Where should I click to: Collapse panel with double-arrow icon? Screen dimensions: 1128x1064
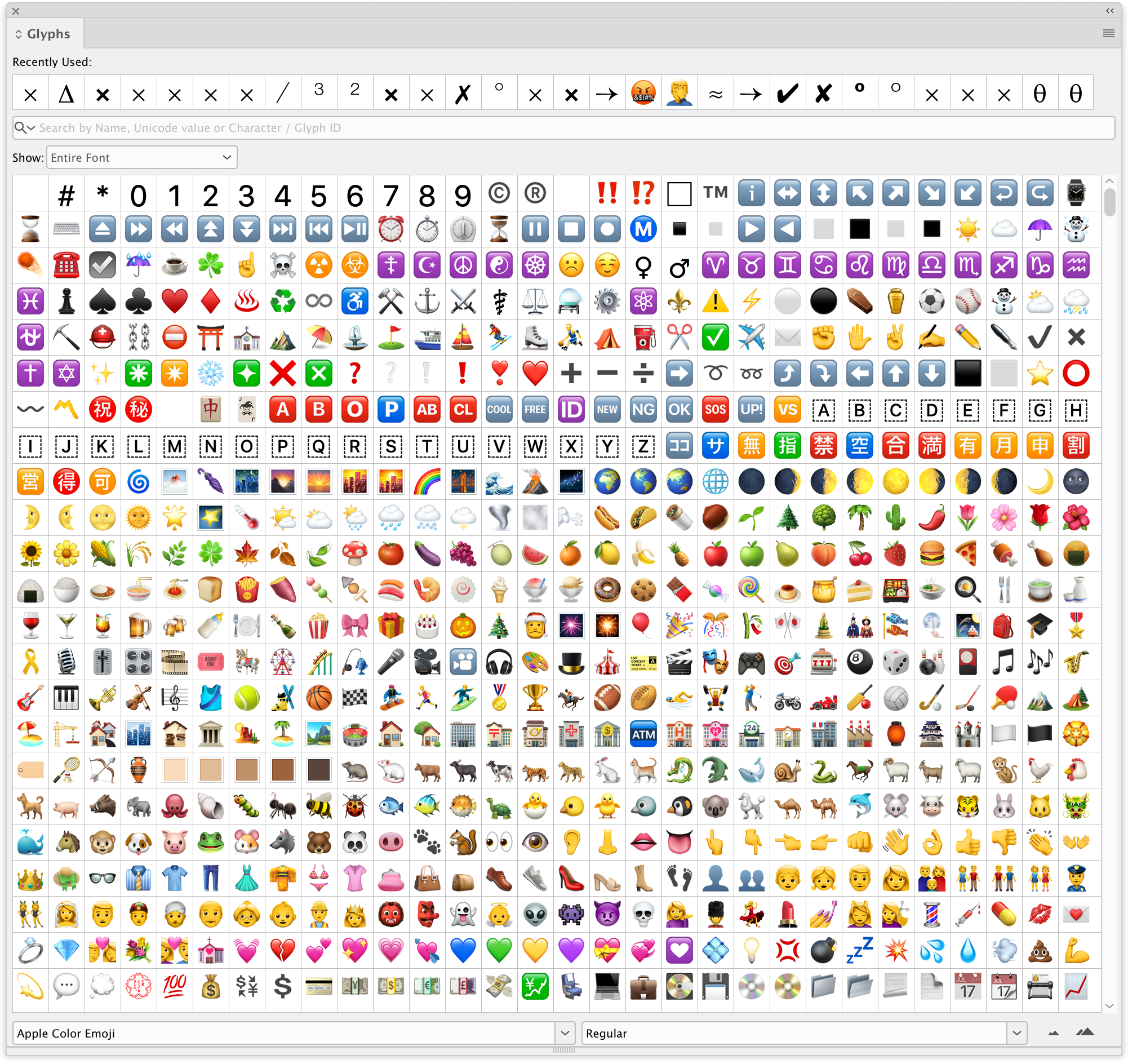point(1109,10)
